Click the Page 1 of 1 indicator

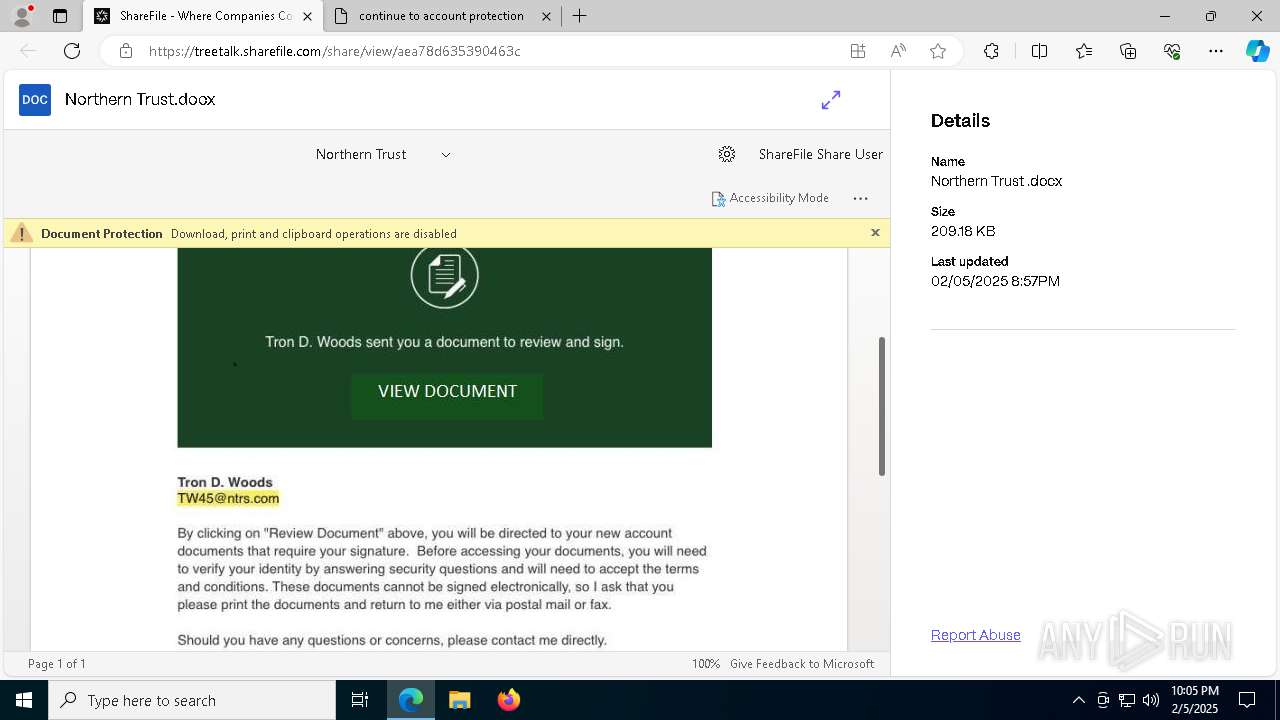57,664
